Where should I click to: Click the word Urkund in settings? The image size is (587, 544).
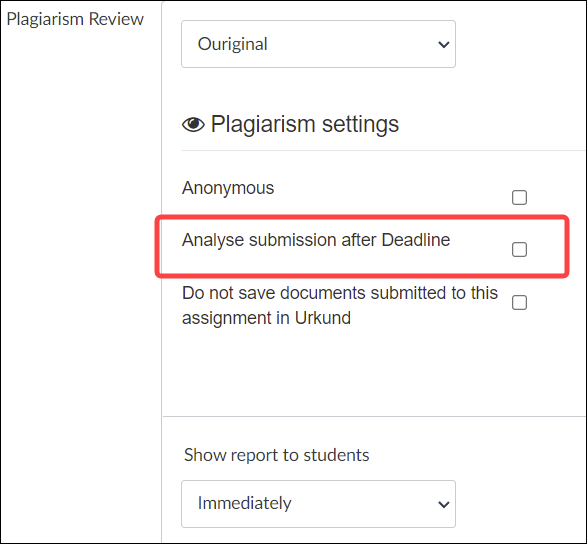tap(323, 318)
